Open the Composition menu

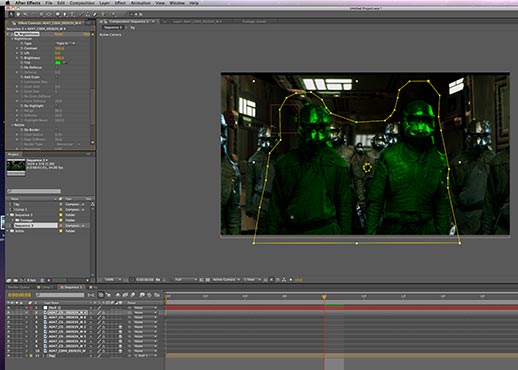pos(82,3)
